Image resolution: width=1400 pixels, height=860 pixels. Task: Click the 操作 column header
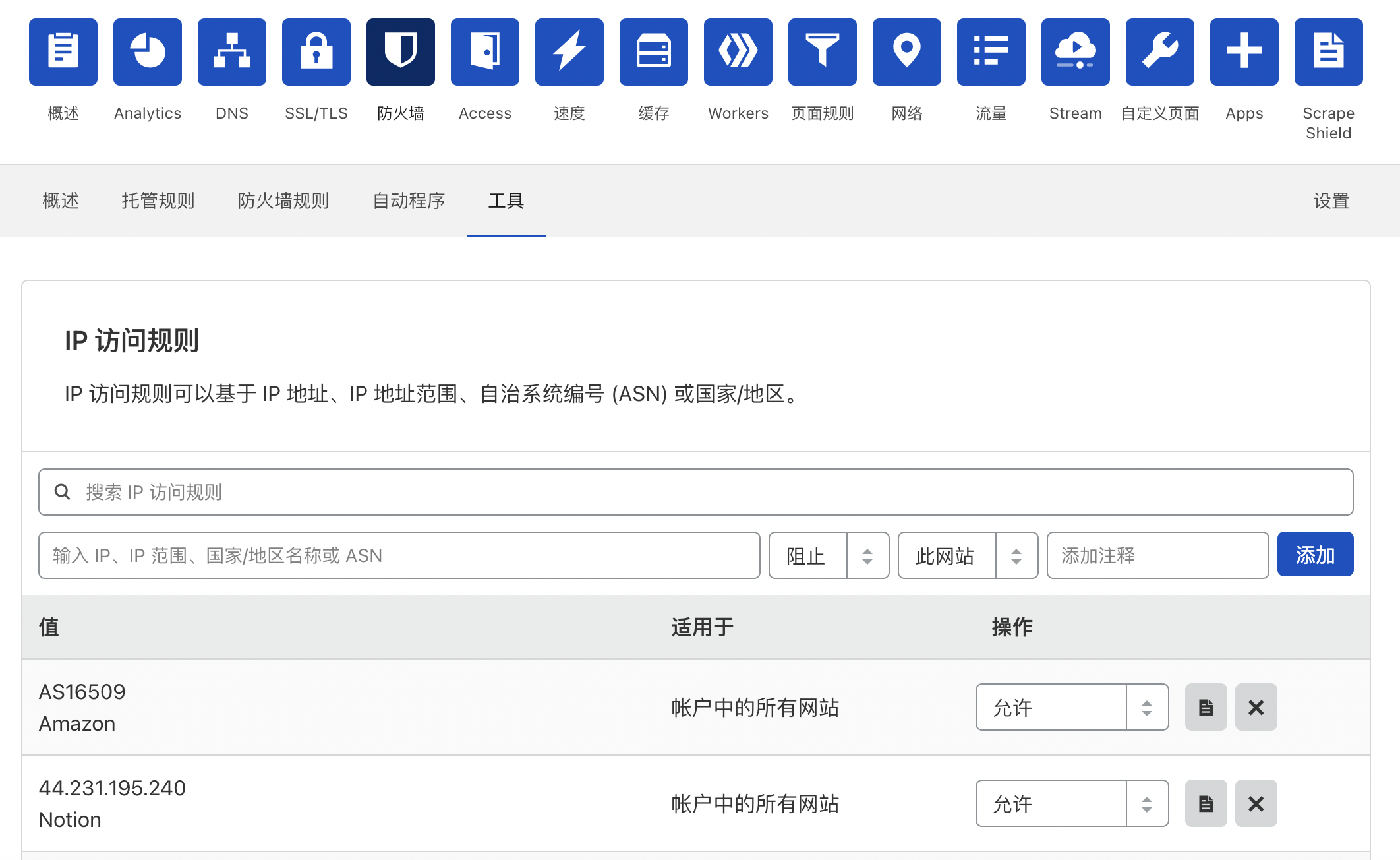tap(1012, 627)
